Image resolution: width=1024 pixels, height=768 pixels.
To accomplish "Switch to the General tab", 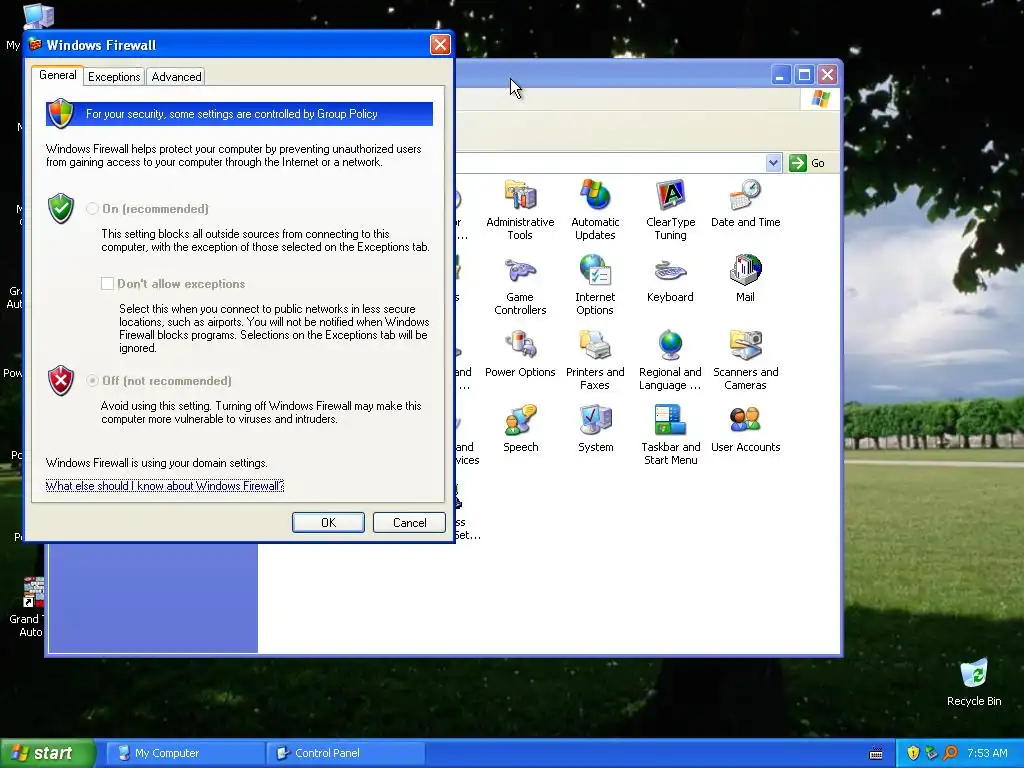I will click(x=57, y=75).
